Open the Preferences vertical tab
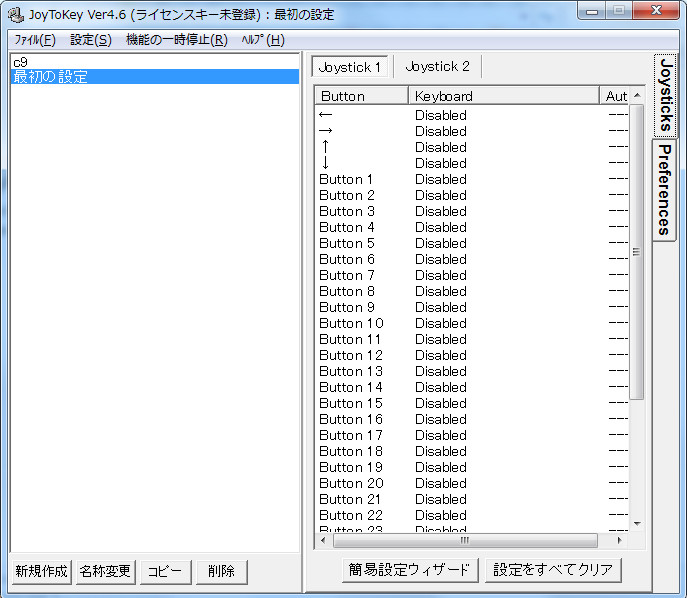The height and width of the screenshot is (598, 687). point(665,190)
